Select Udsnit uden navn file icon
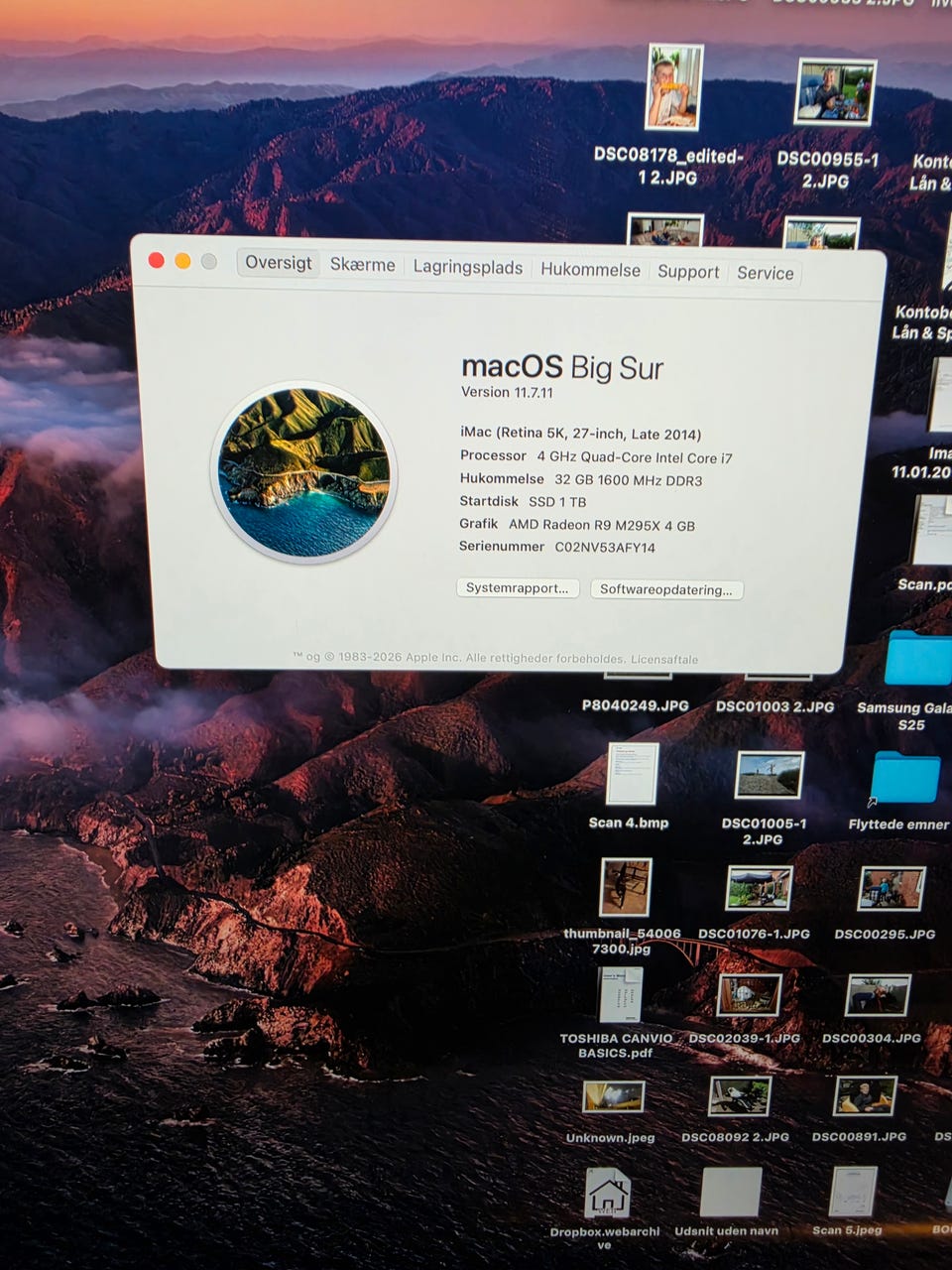Image resolution: width=952 pixels, height=1270 pixels. (731, 1192)
